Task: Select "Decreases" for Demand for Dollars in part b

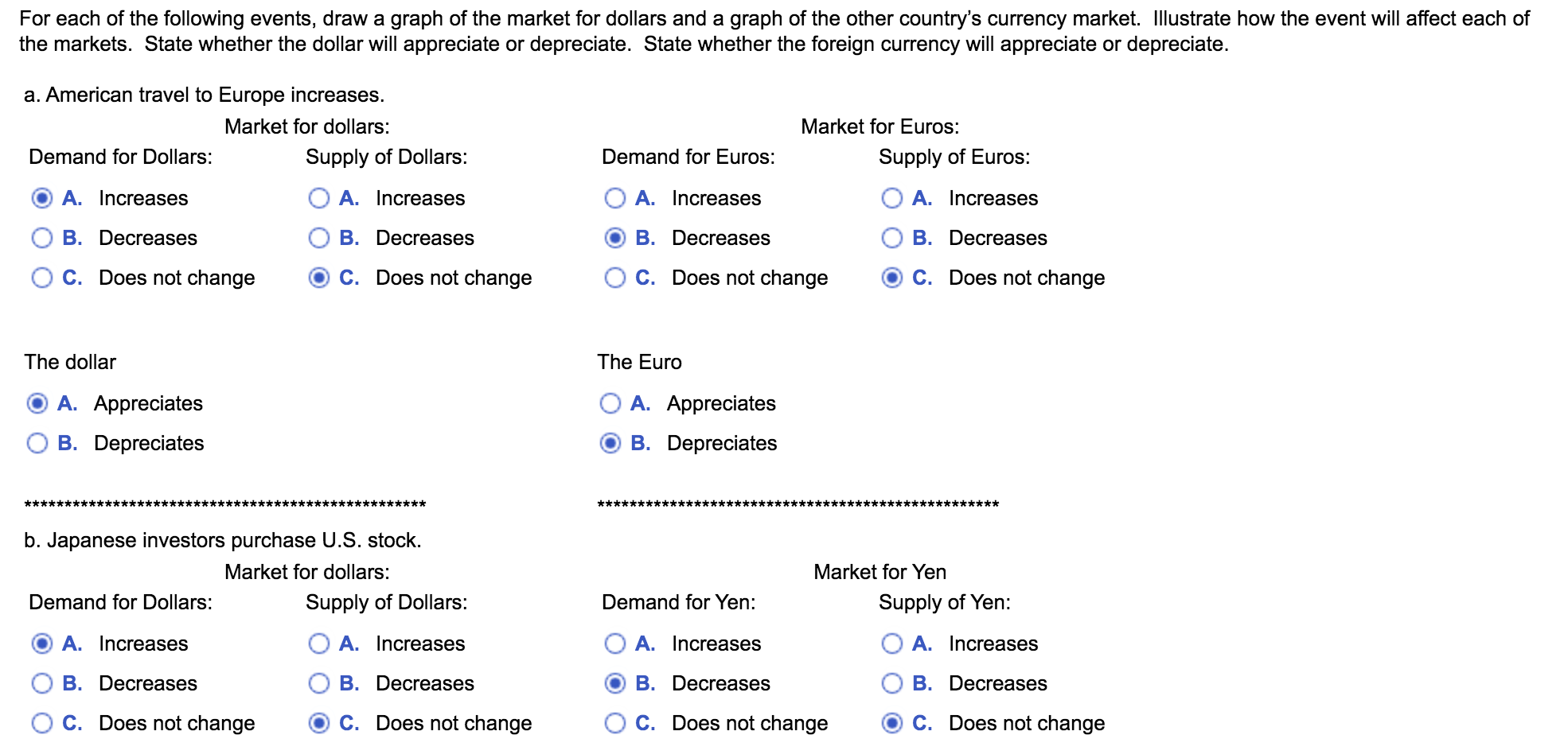Action: pyautogui.click(x=43, y=682)
